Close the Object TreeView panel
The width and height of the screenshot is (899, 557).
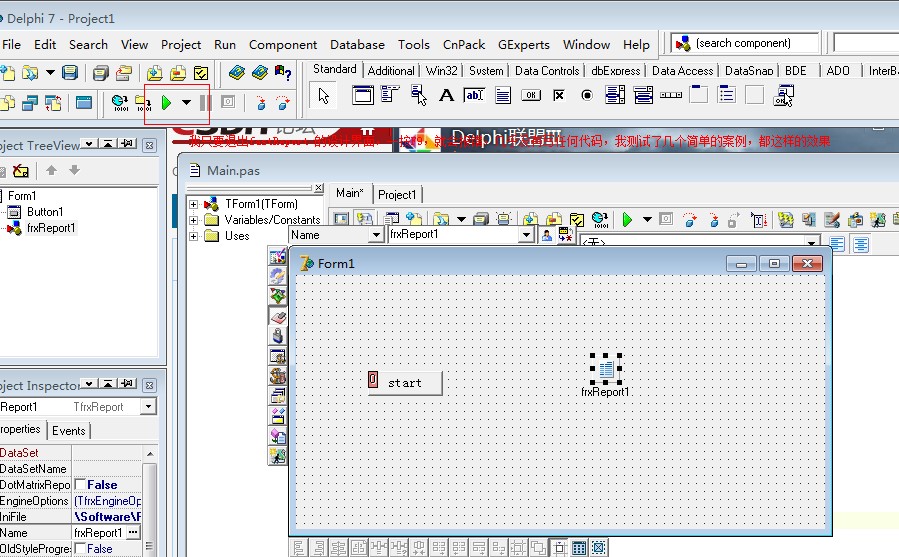click(149, 145)
